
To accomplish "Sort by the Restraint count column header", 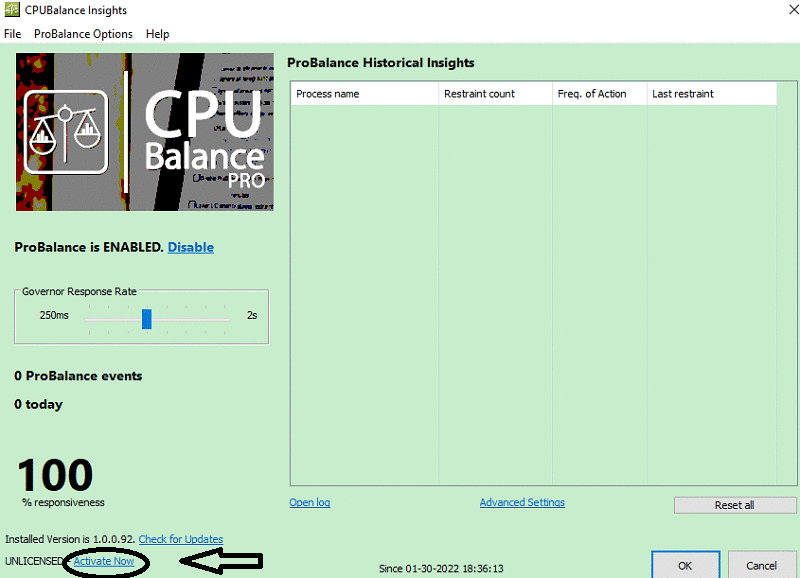I will [x=495, y=94].
